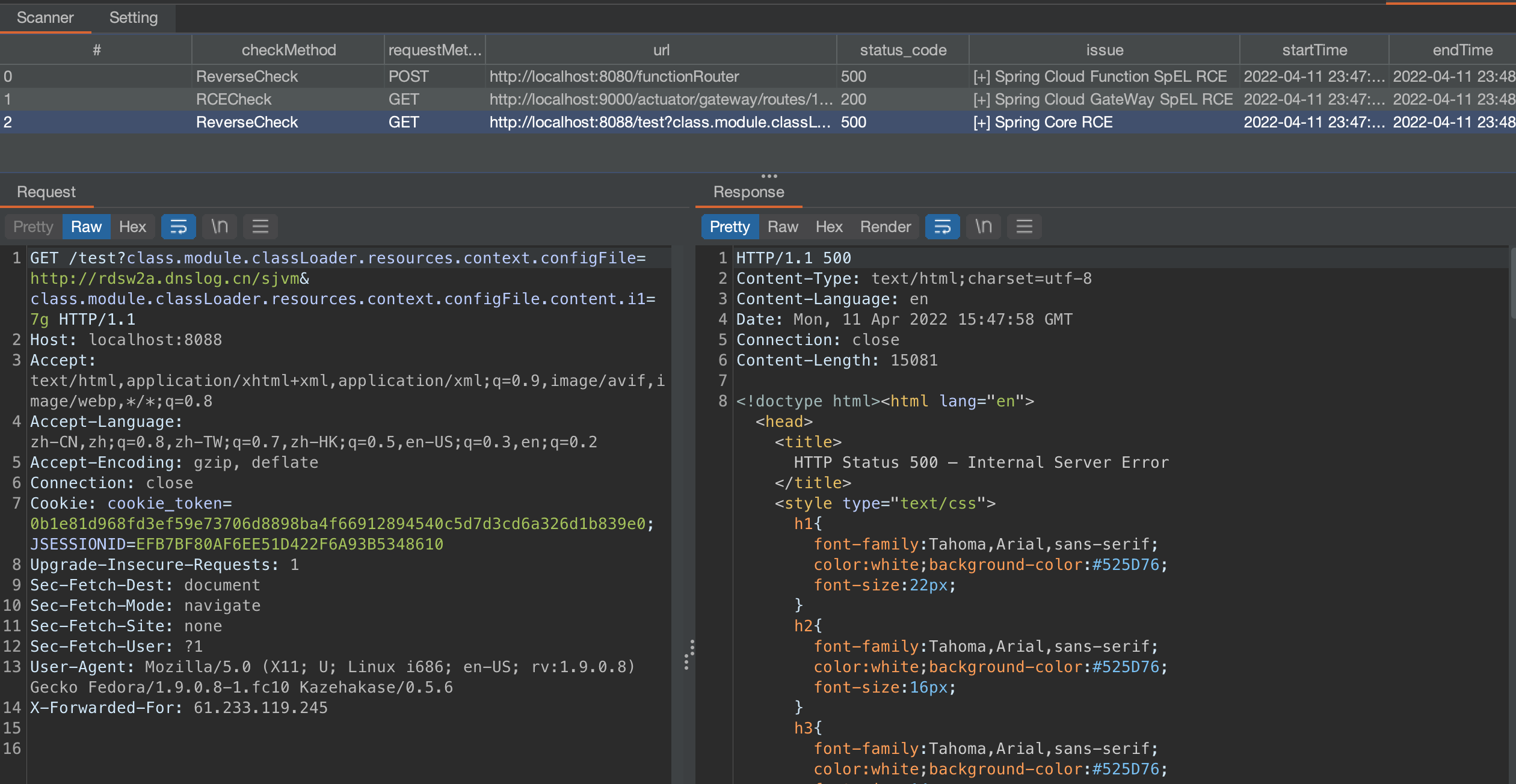Open the Setting tab
The image size is (1516, 784).
pos(134,18)
